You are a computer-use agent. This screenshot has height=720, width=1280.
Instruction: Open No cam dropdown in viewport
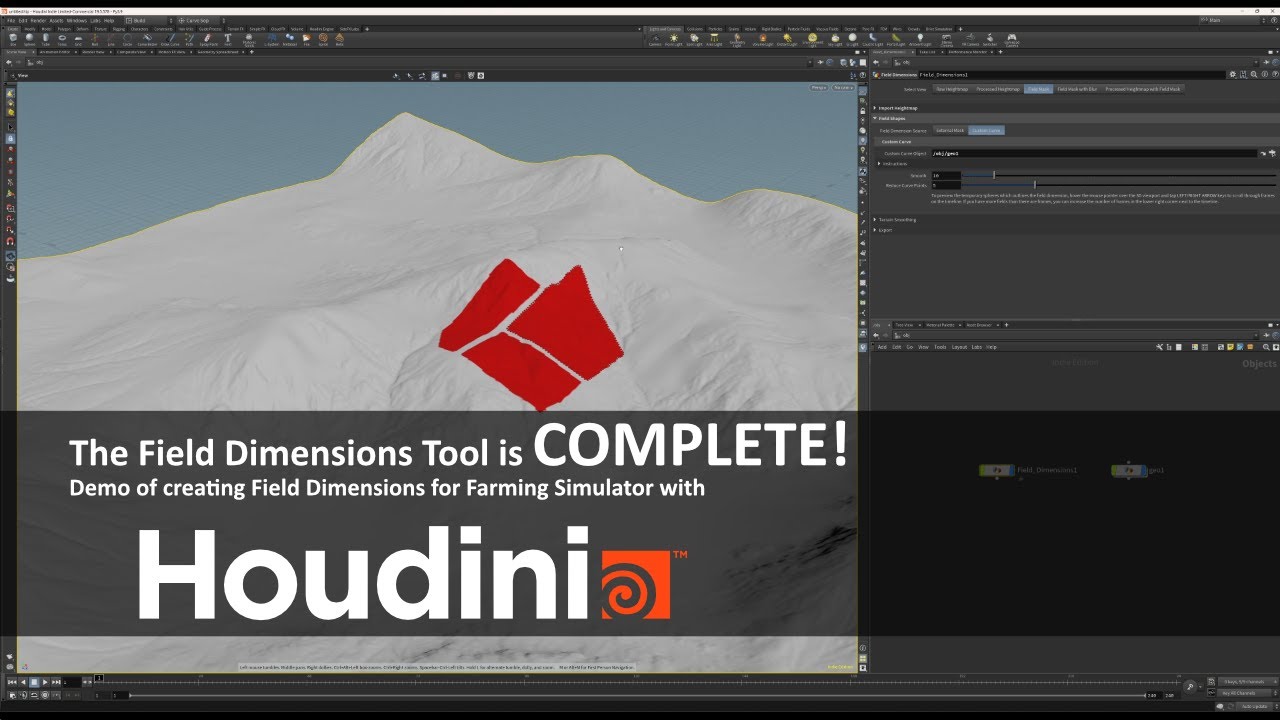tap(843, 87)
